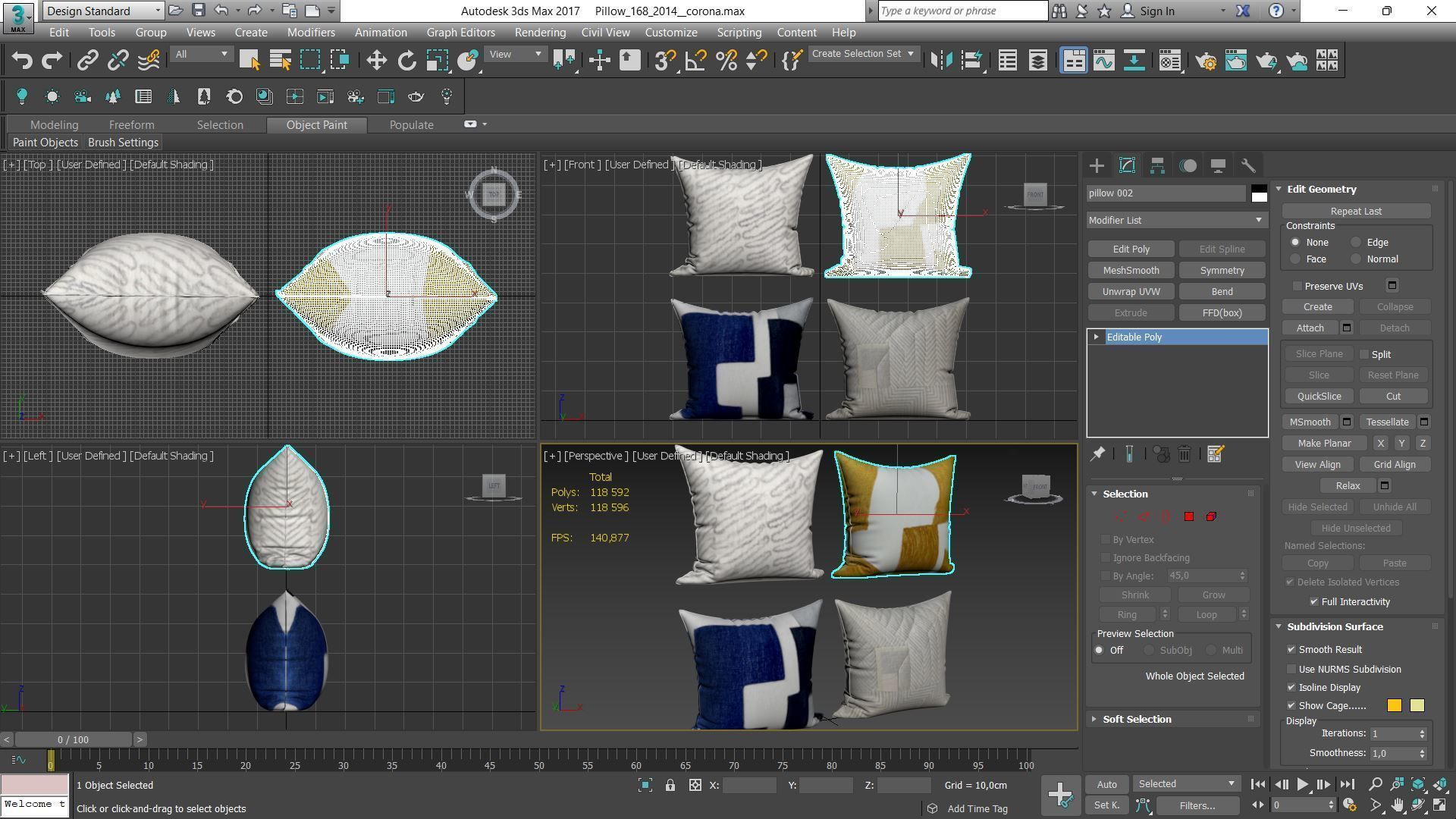Add the MeshSmooth modifier button
This screenshot has width=1456, height=819.
(1131, 271)
